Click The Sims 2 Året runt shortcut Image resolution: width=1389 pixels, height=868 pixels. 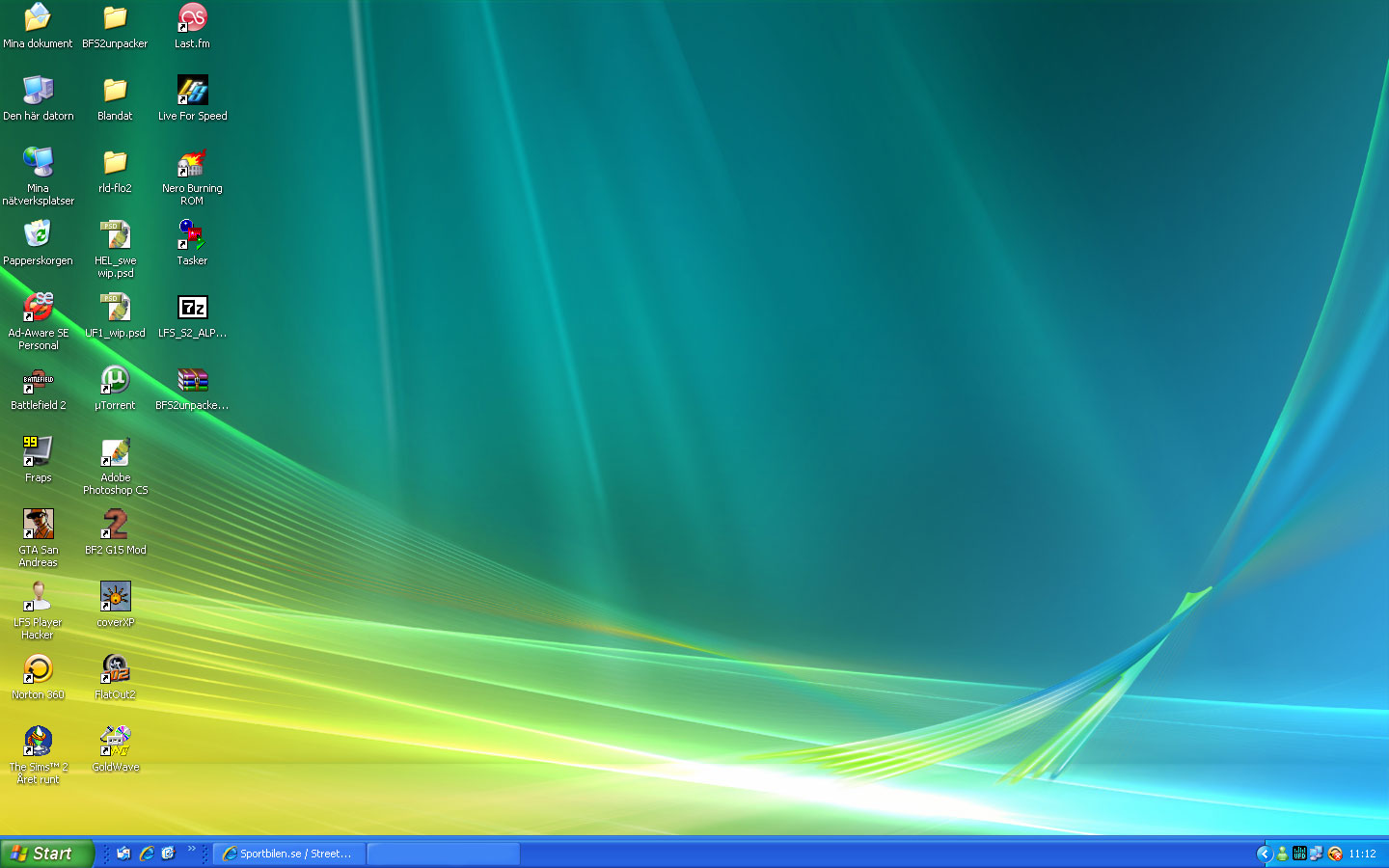click(38, 755)
